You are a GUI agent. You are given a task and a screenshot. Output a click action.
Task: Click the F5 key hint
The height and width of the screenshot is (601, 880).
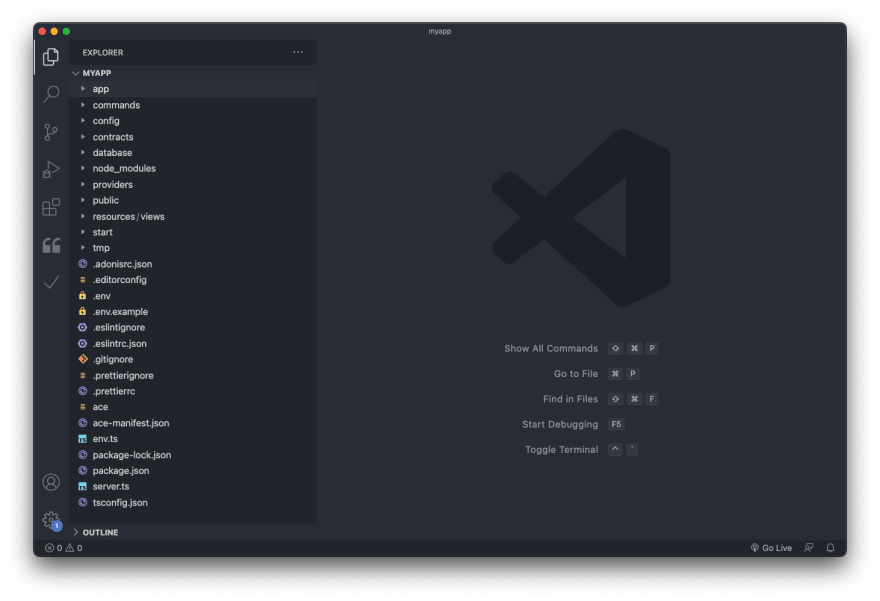(x=616, y=424)
